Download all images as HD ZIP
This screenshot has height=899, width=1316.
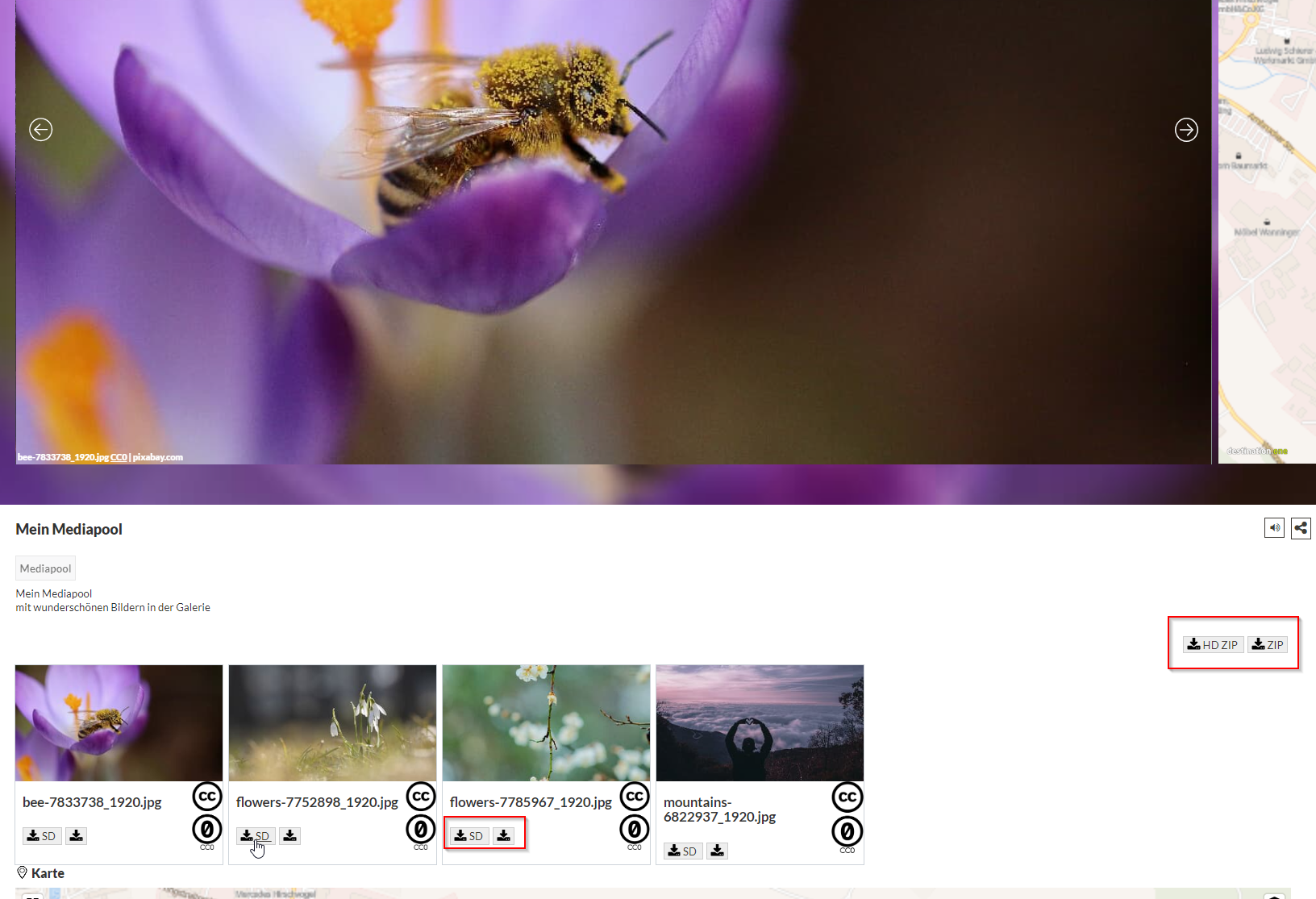(x=1213, y=645)
